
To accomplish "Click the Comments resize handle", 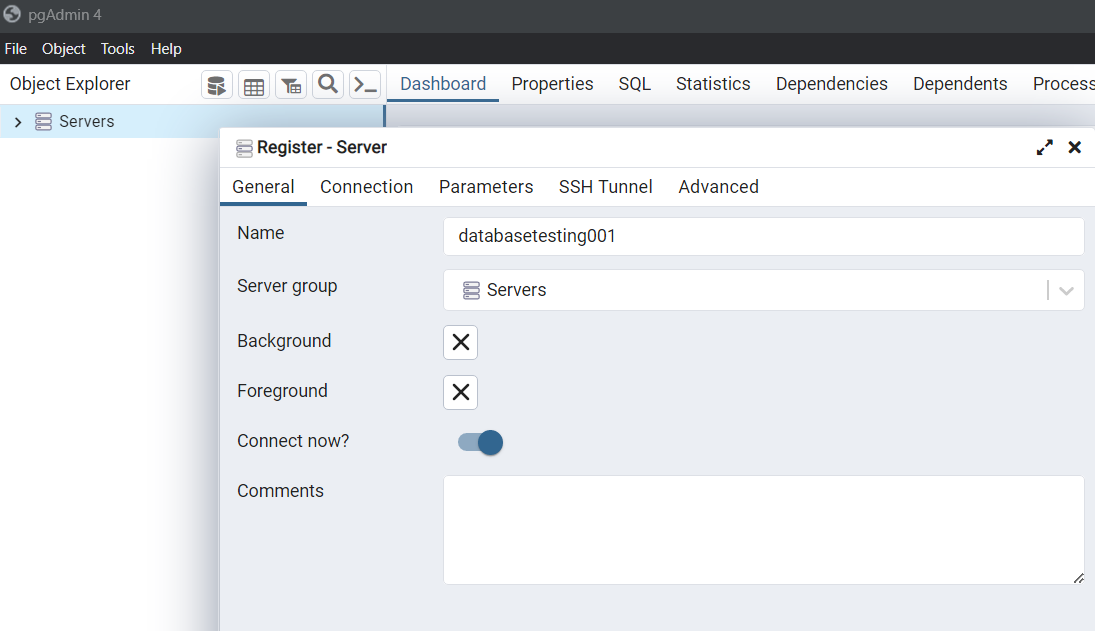I will pyautogui.click(x=1078, y=578).
